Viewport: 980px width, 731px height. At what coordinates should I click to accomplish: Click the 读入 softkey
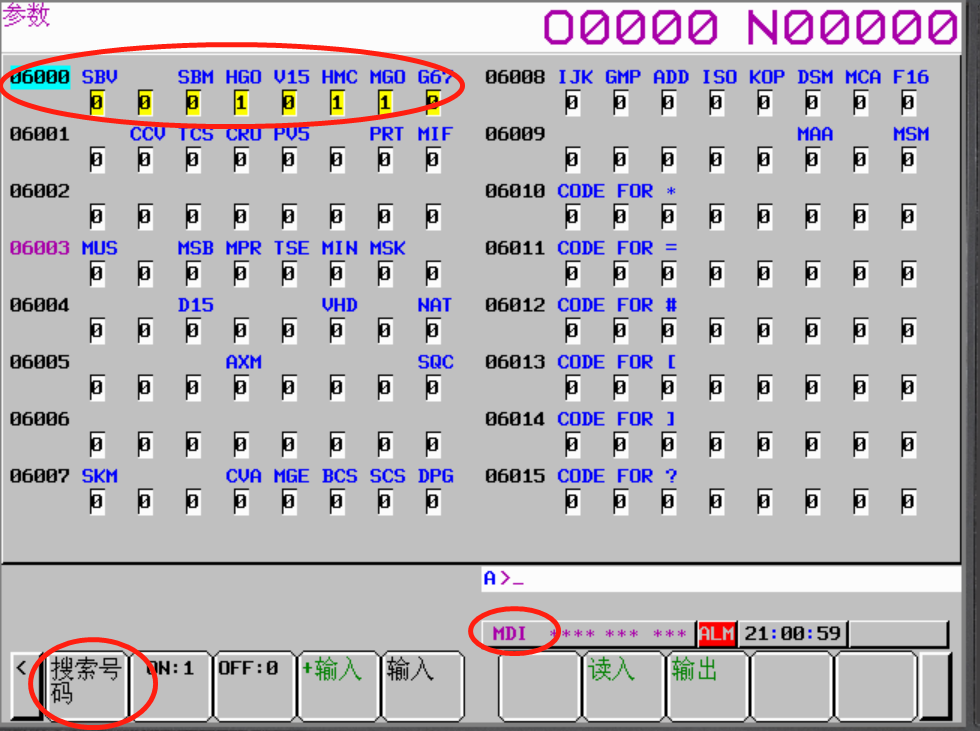click(x=624, y=684)
